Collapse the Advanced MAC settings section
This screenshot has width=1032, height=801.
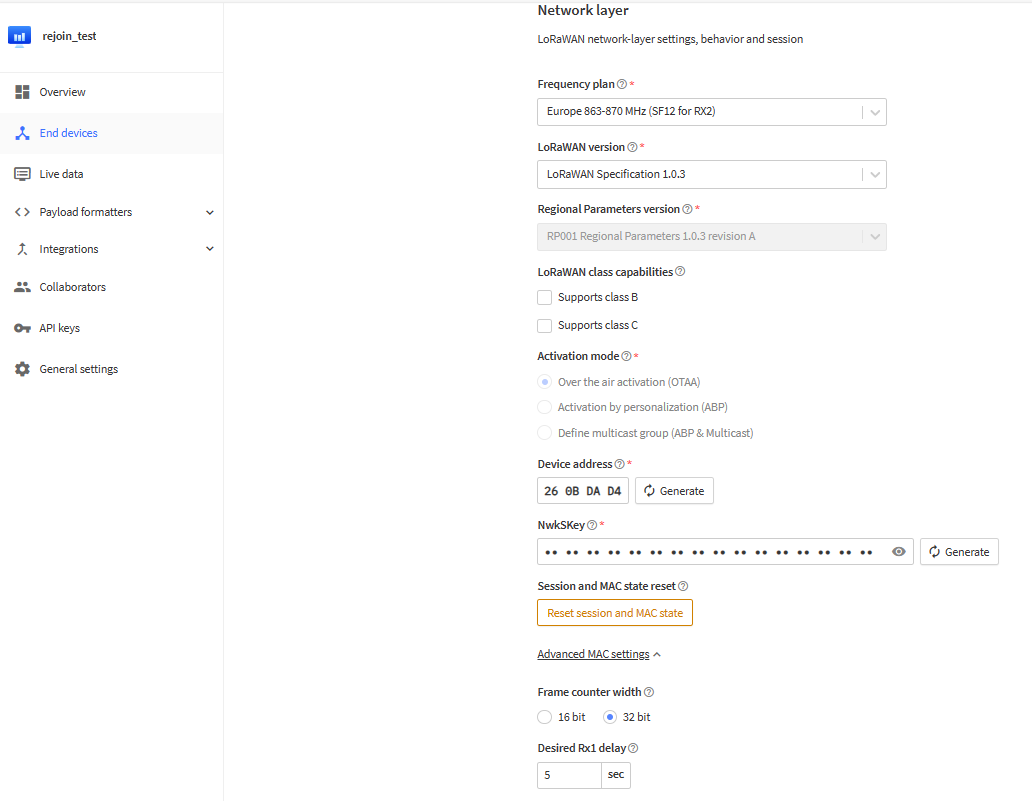tap(599, 654)
